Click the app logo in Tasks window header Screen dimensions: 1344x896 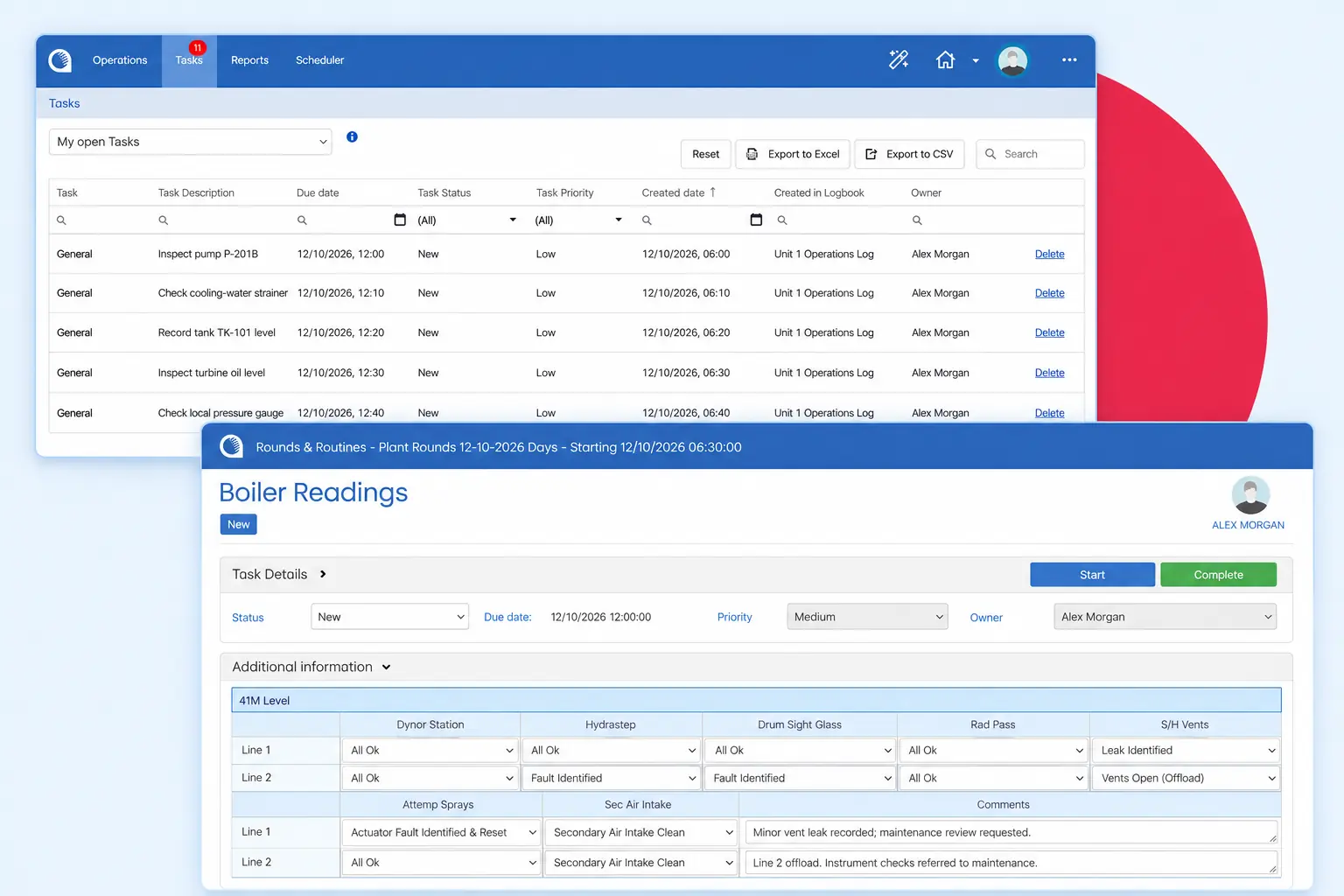60,60
